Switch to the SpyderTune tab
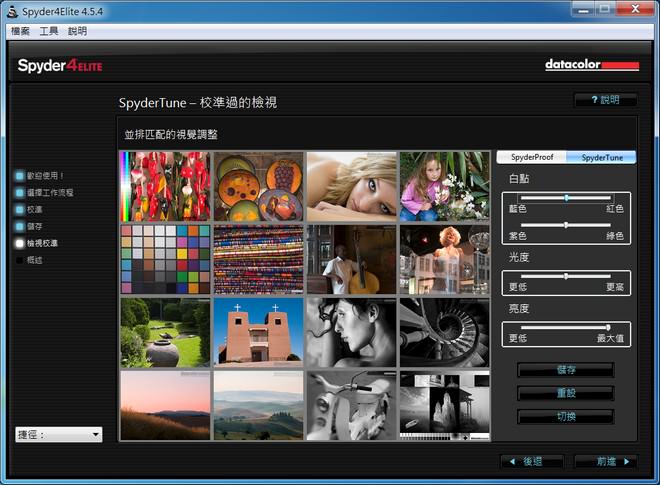This screenshot has width=660, height=485. [601, 157]
